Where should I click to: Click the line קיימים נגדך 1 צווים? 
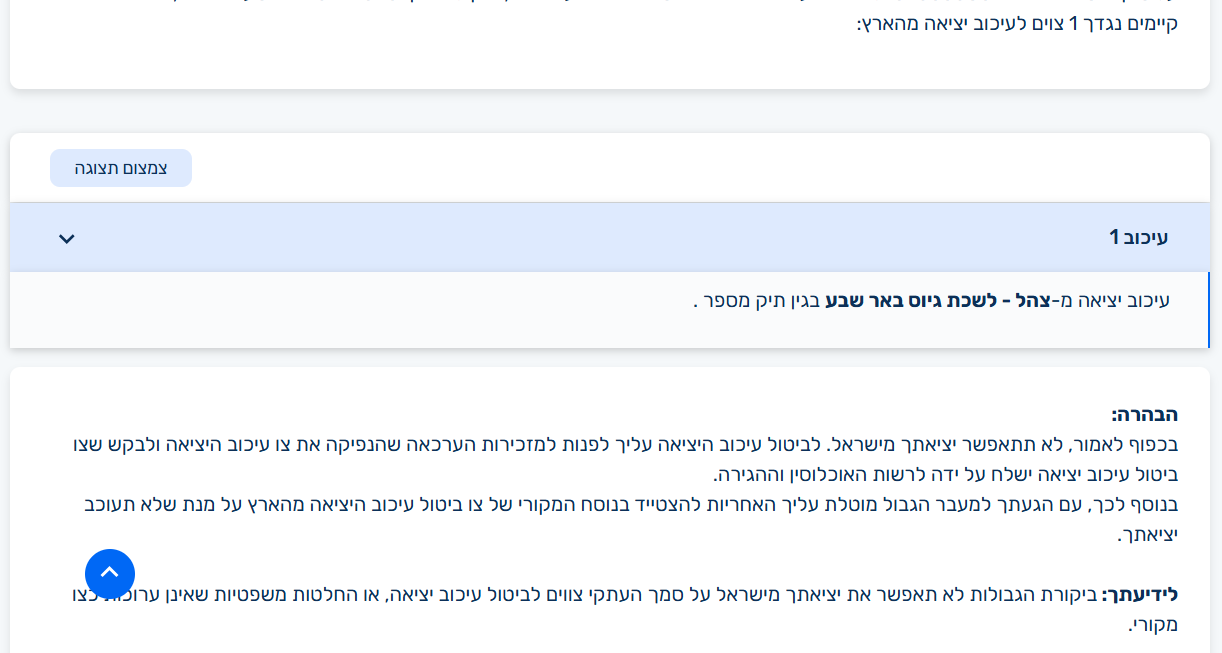pyautogui.click(x=1016, y=24)
